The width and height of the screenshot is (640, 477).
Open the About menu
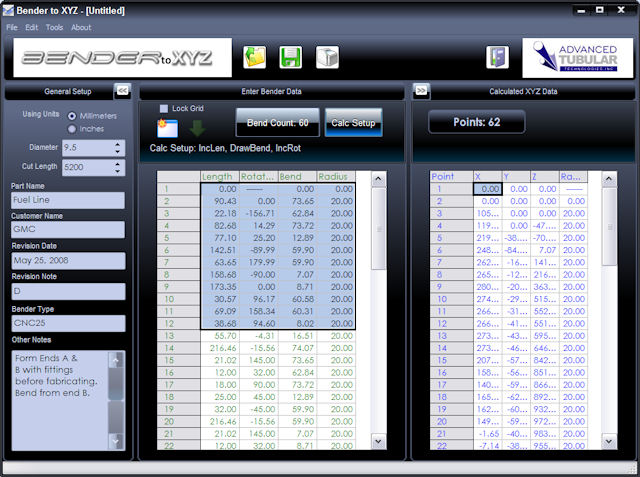81,27
